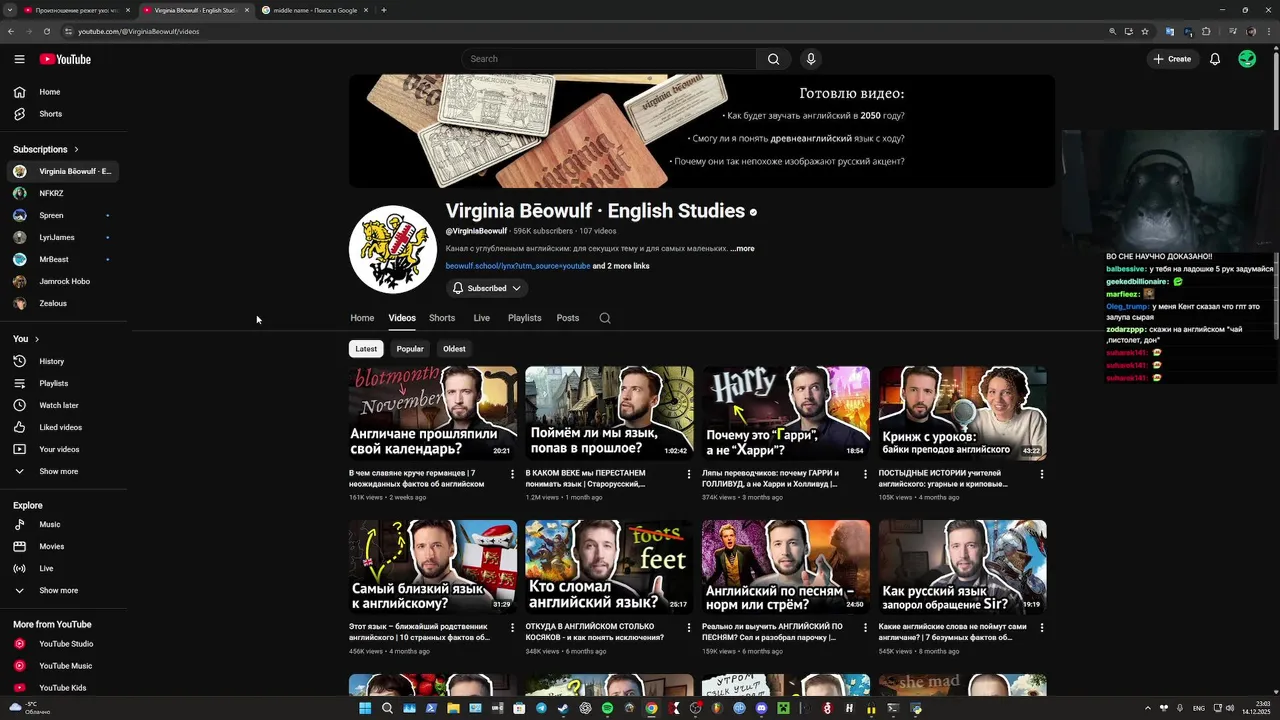Open the foots feet video thumbnail
1280x720 pixels.
point(609,567)
